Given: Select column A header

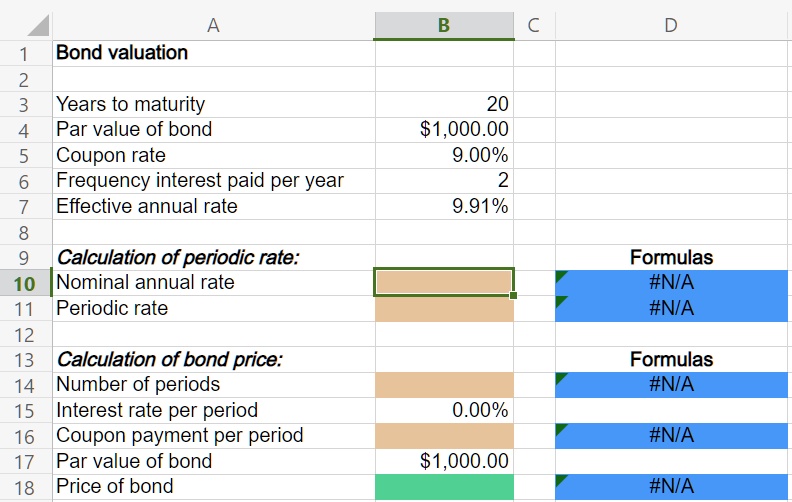Looking at the screenshot, I should 214,25.
